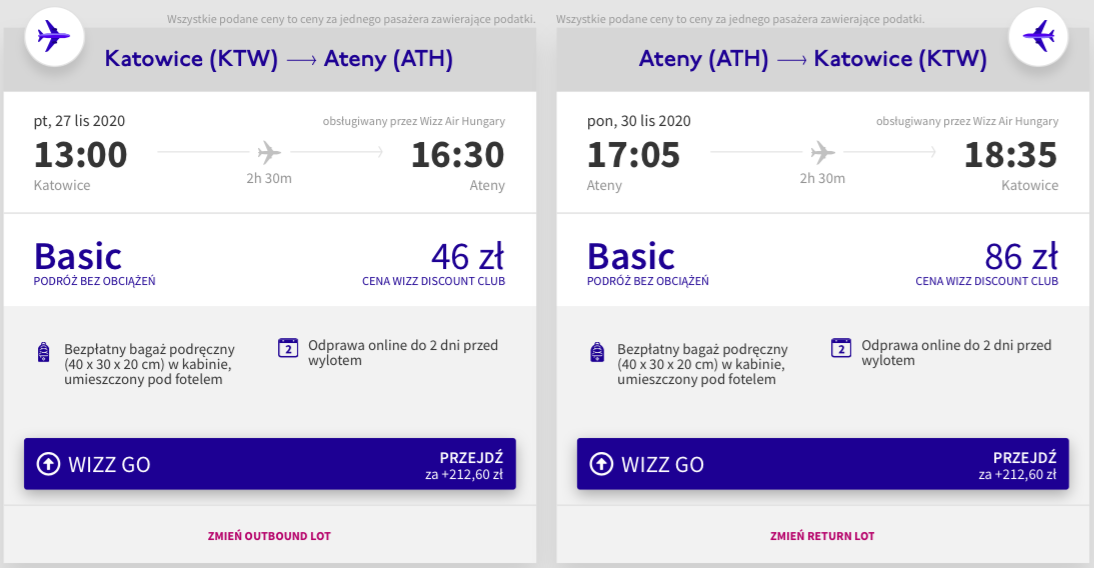
Task: Click ZMIEŃ RETURN LOT link
Action: [x=822, y=536]
